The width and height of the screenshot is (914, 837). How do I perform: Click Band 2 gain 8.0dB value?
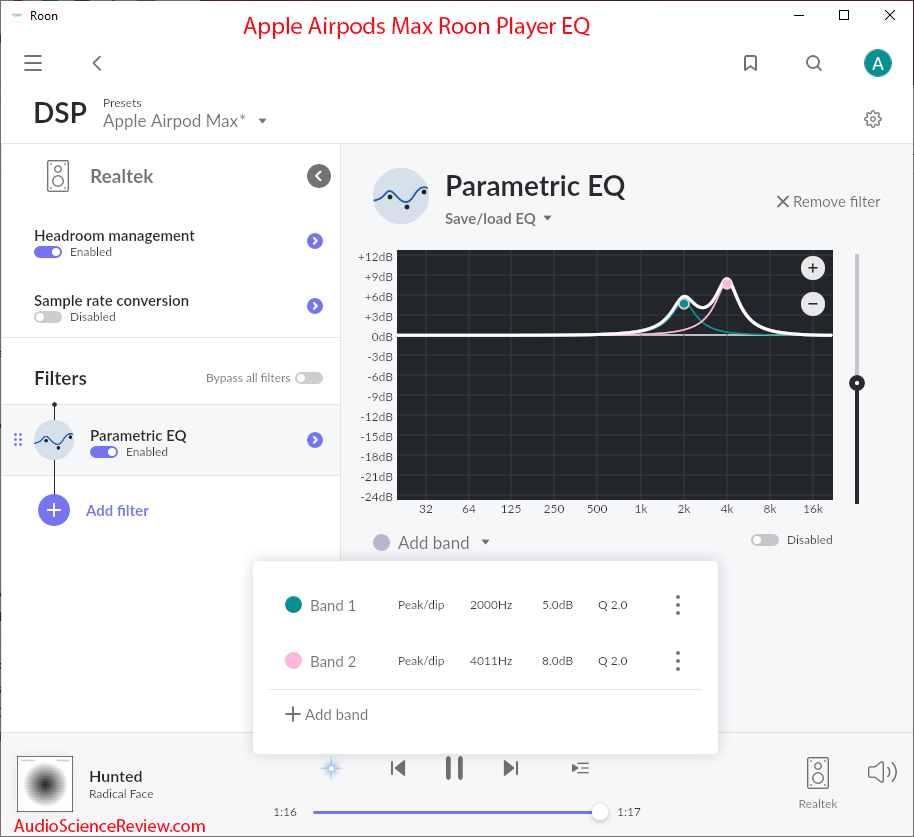pos(557,661)
